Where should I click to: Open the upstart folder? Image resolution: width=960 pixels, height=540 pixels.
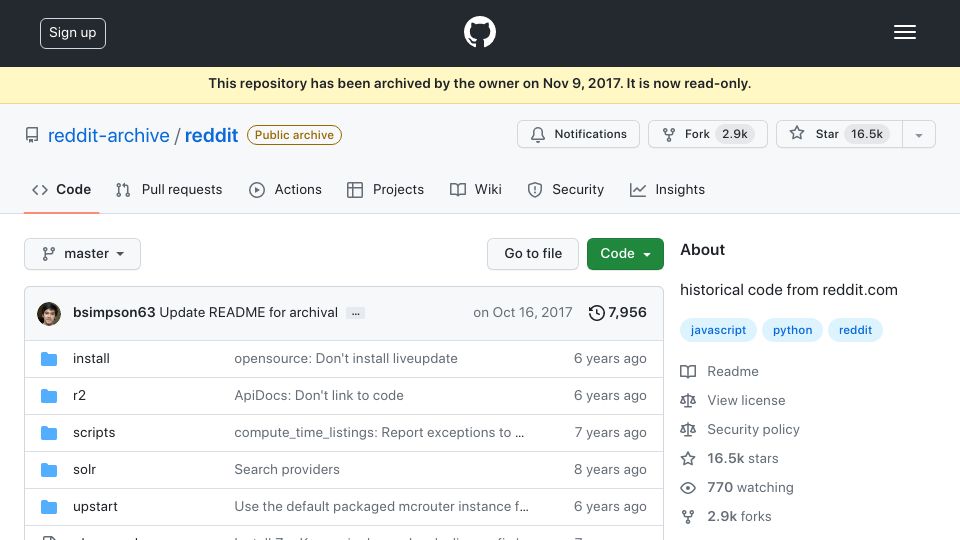(95, 507)
